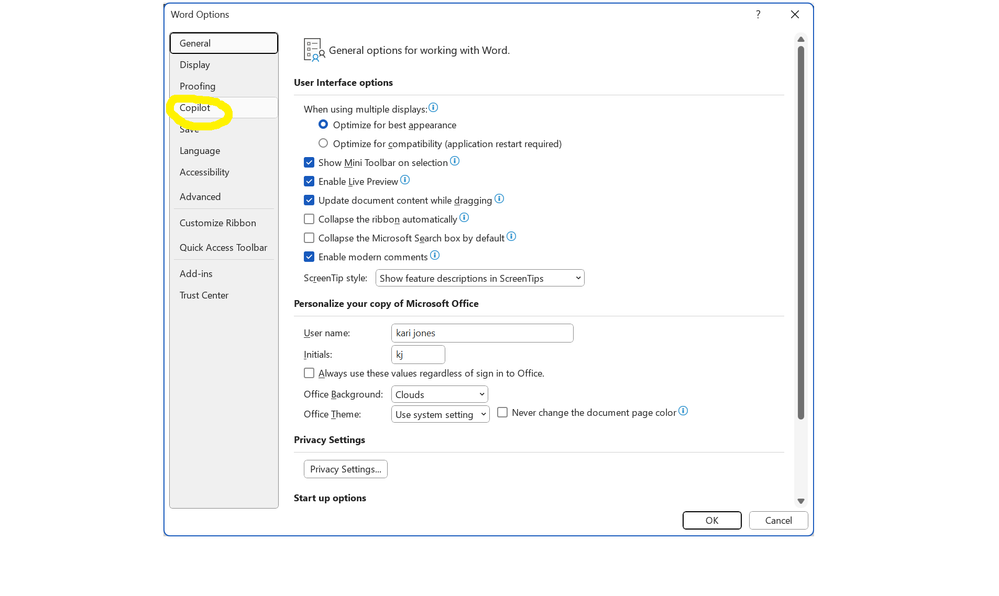Check Never change the document page color

[x=503, y=412]
